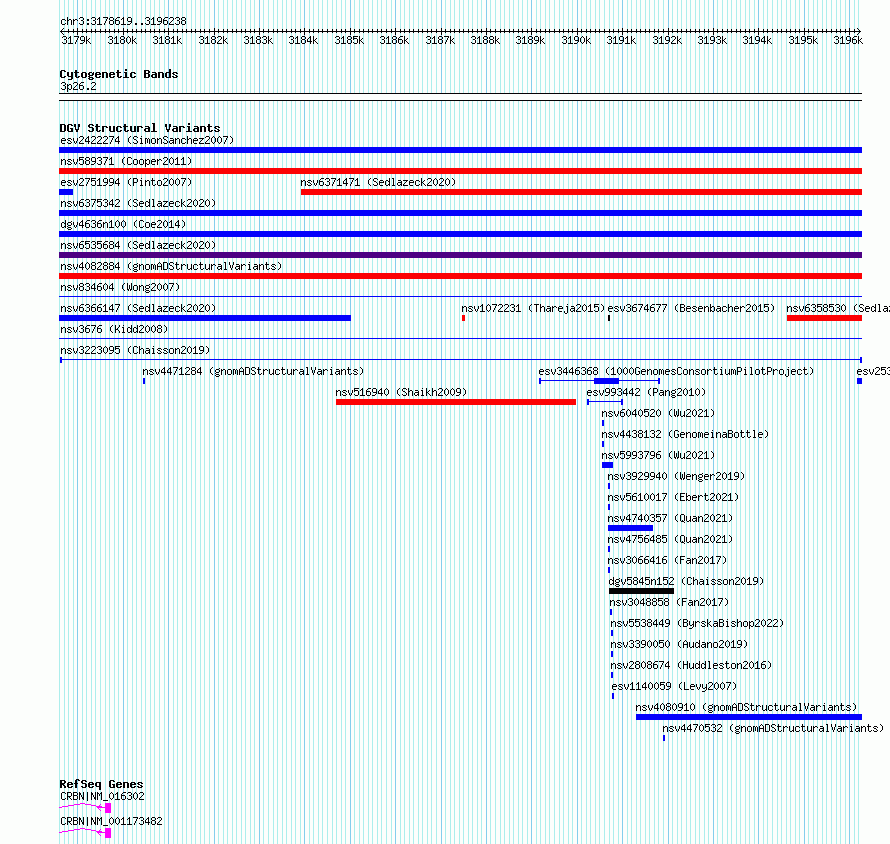Select nsv5538449 (ByrskaBishop2022) label
The image size is (890, 844).
click(x=696, y=623)
